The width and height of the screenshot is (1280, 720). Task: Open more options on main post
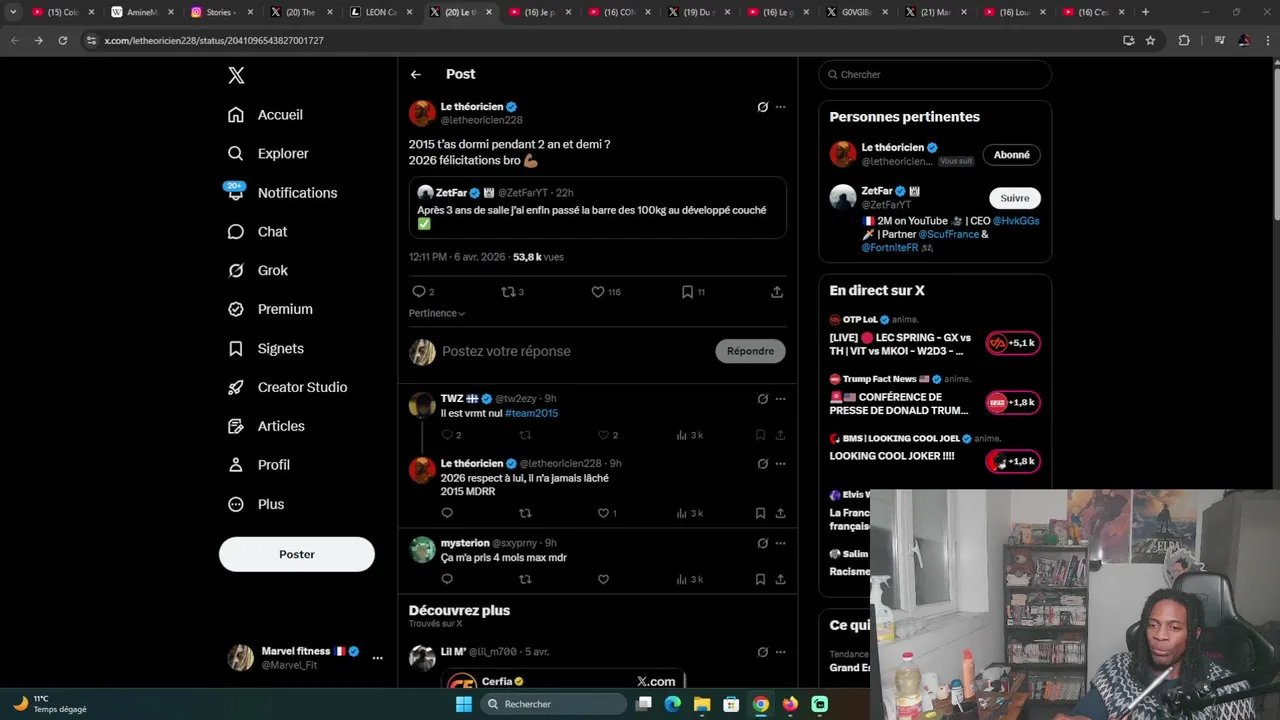point(780,107)
